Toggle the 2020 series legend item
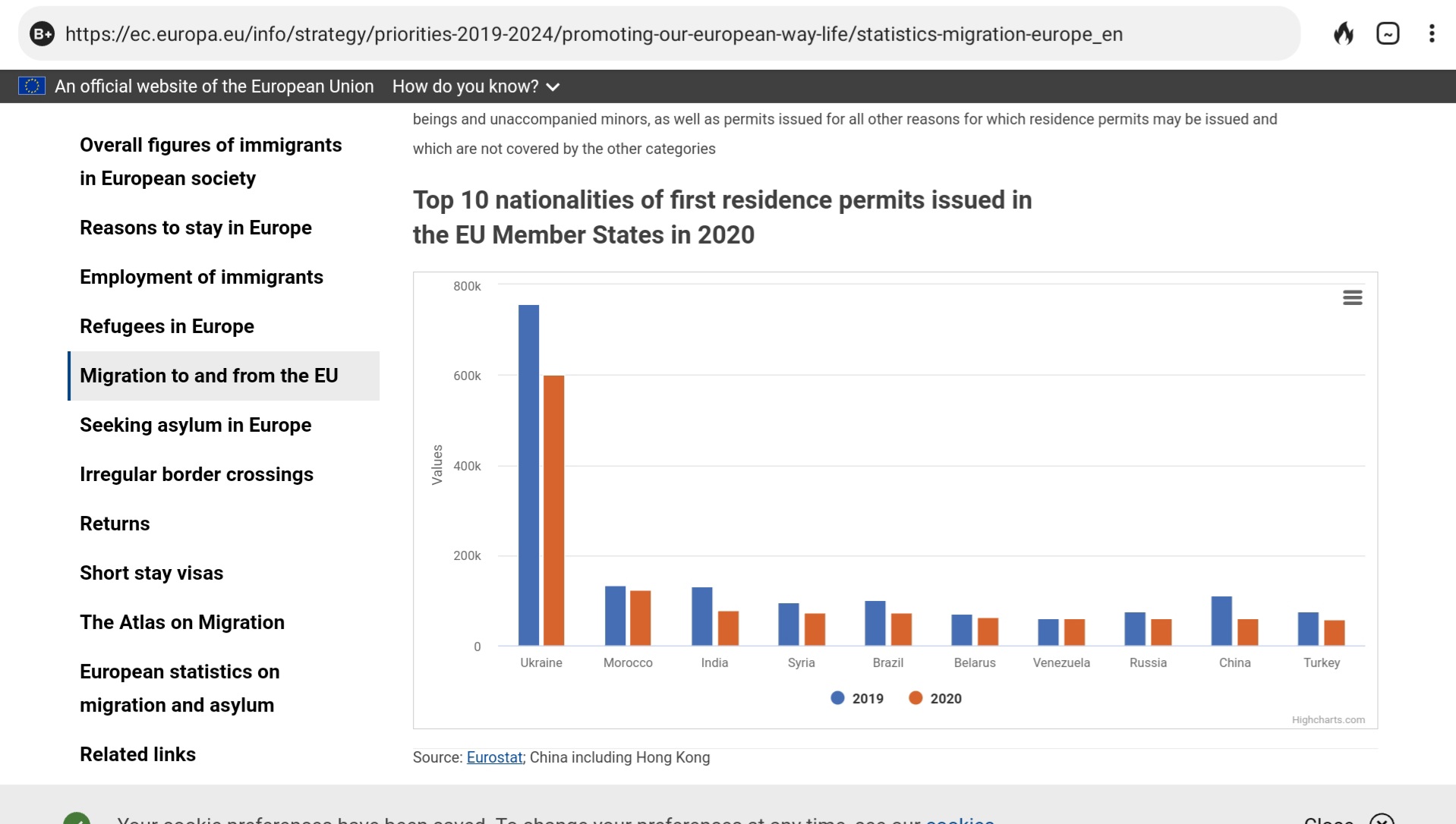Image resolution: width=1456 pixels, height=824 pixels. point(935,698)
